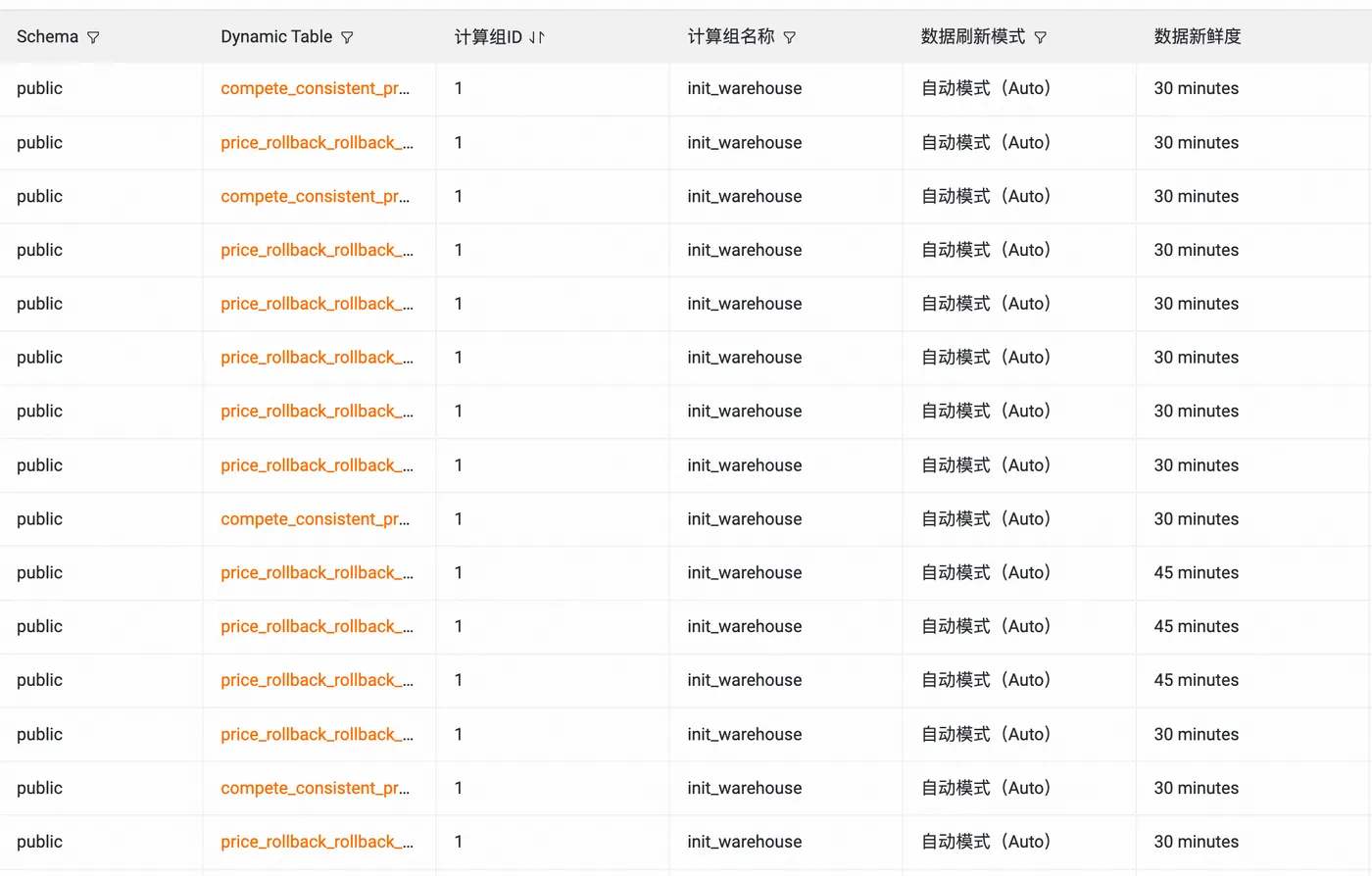
Task: Open the topmost price_rollback_rollback link
Action: coord(317,142)
